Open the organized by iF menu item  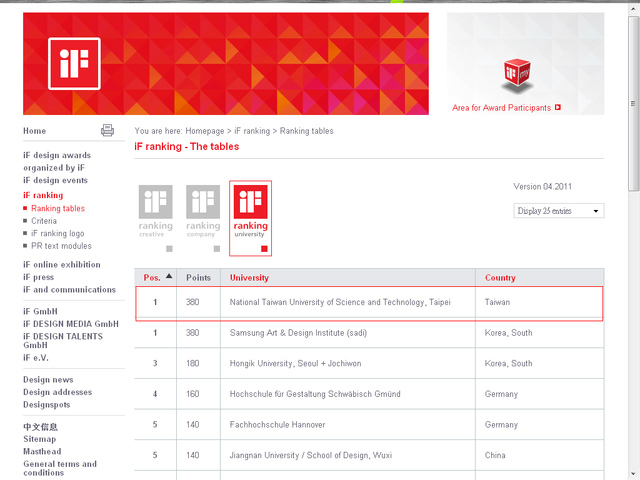click(54, 168)
